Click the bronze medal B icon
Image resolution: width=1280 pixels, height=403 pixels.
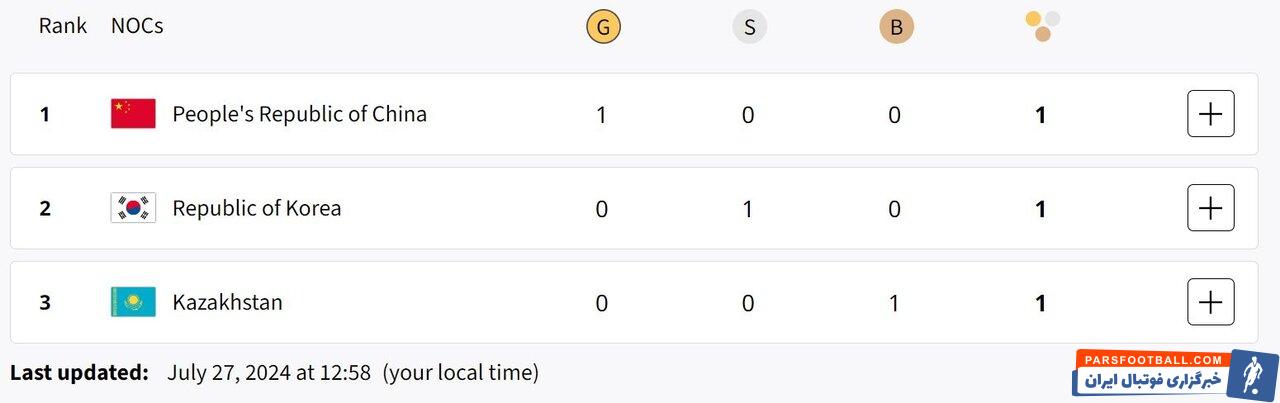(x=896, y=27)
